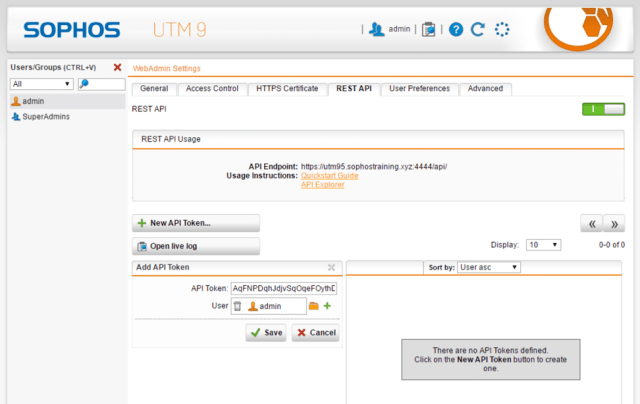Click the admin user icon in header
The image size is (640, 404).
point(376,29)
